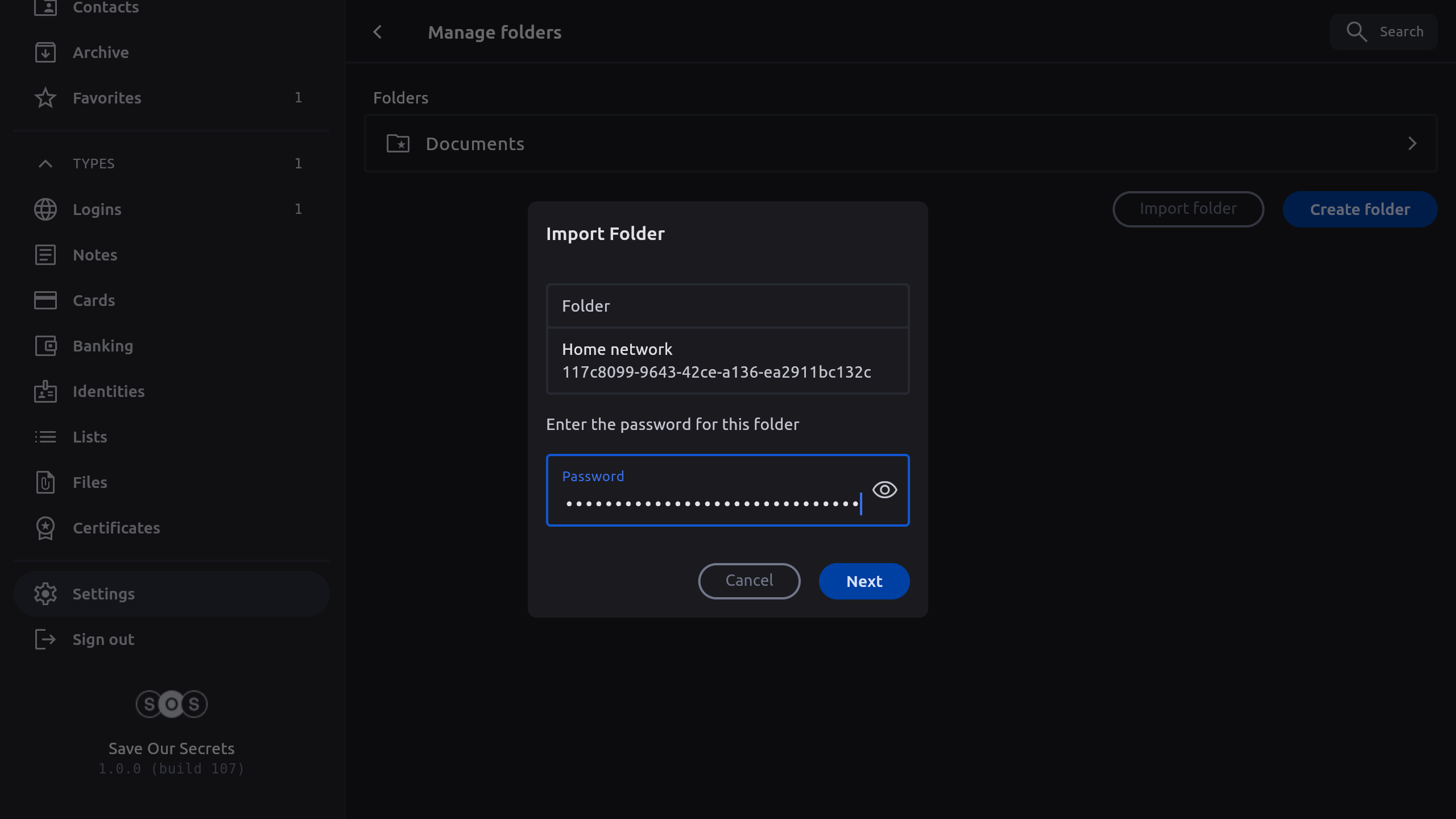Click the Sign out option
This screenshot has height=819, width=1456.
click(104, 639)
